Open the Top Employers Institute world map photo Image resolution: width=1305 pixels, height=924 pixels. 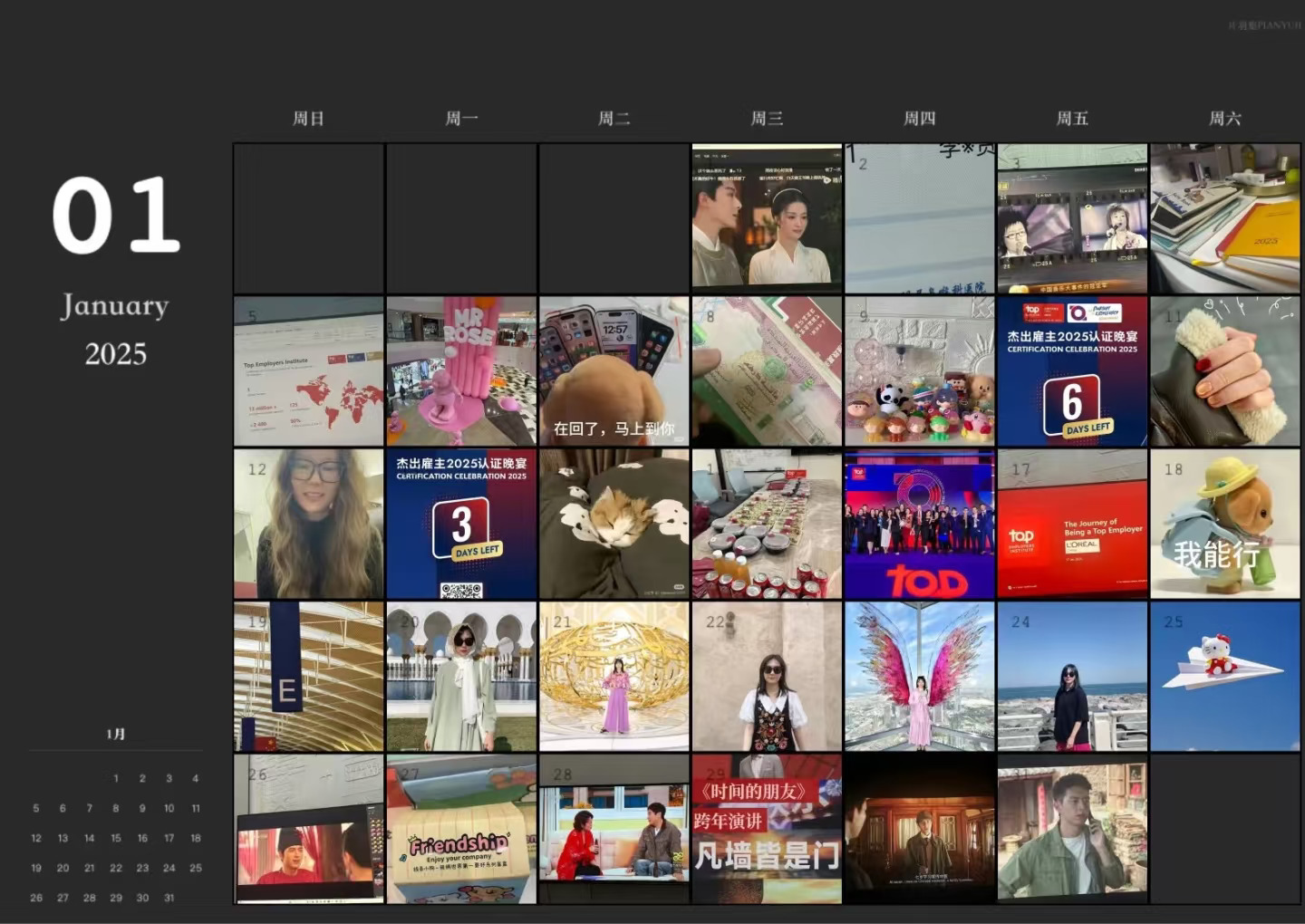click(308, 371)
